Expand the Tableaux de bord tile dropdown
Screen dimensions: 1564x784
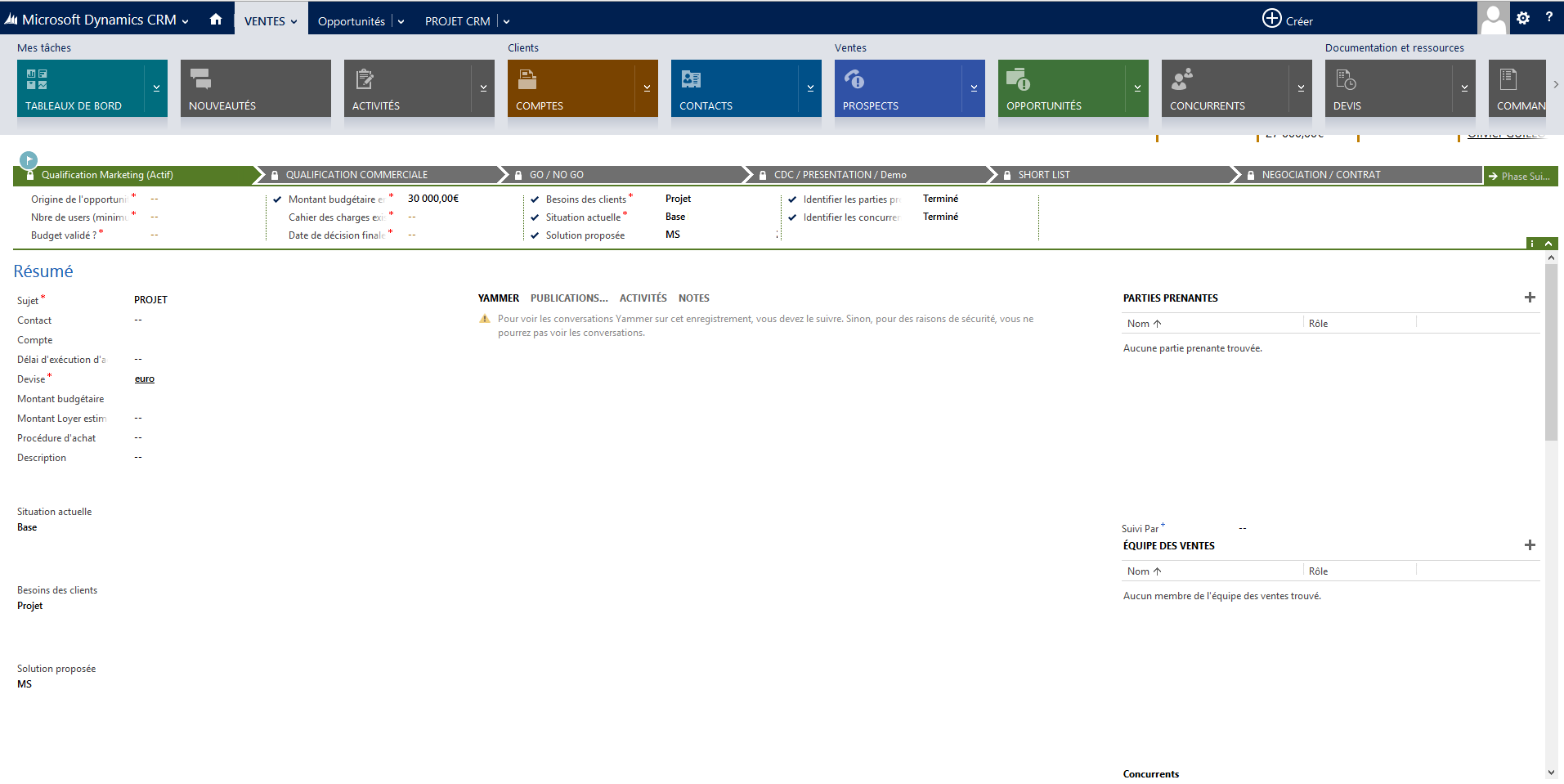[156, 87]
